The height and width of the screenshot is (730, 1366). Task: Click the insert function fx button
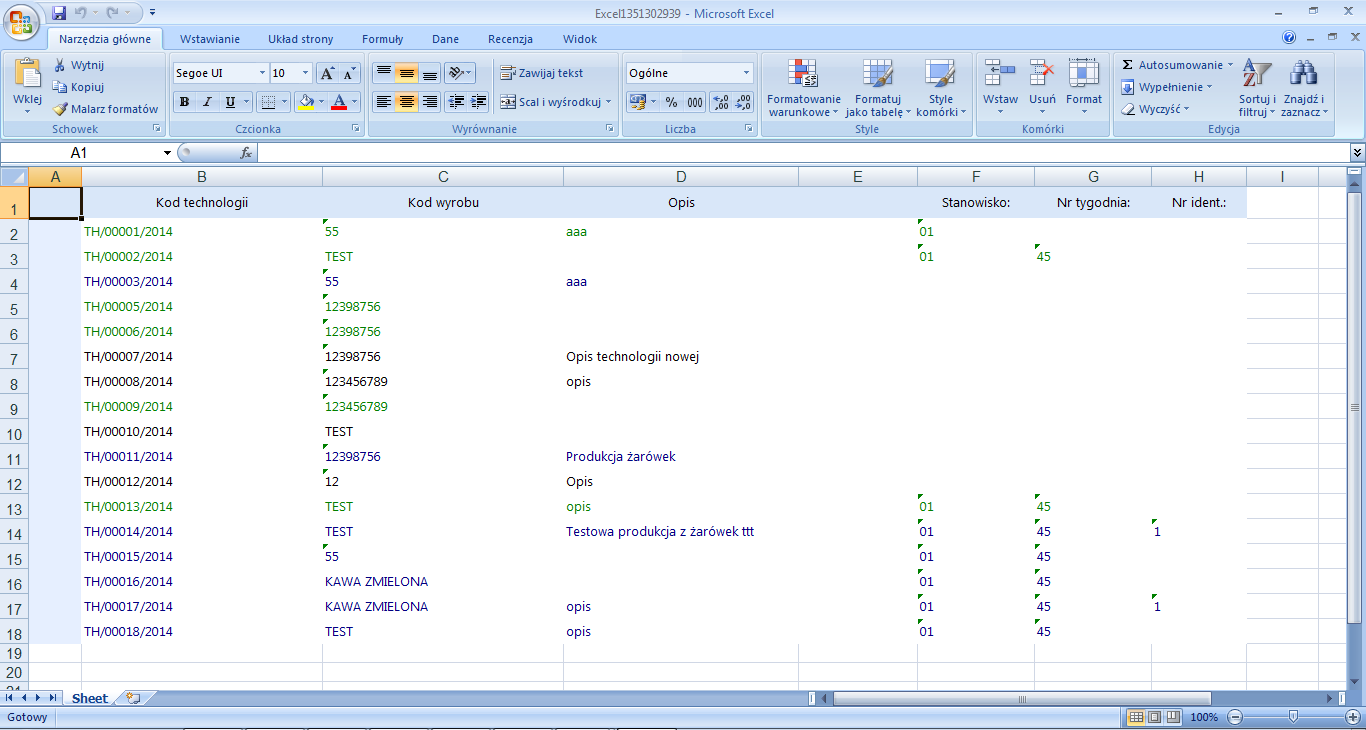246,153
